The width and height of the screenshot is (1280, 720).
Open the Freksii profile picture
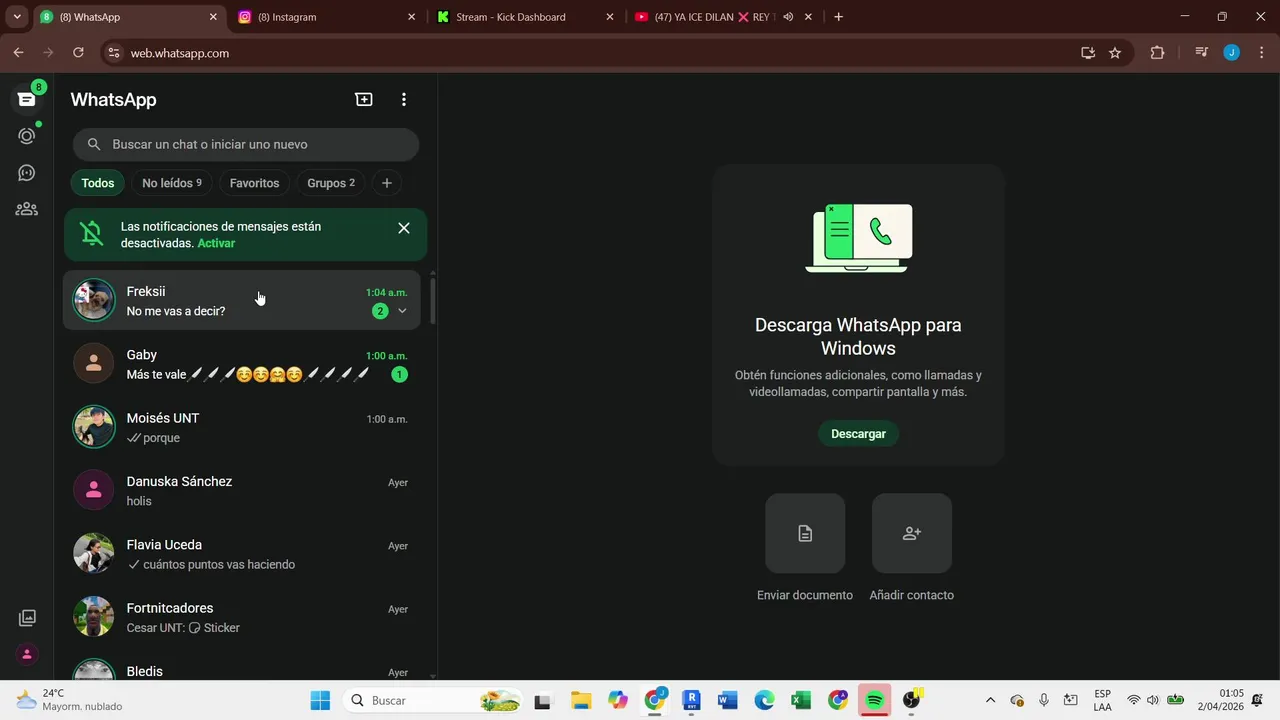[94, 300]
